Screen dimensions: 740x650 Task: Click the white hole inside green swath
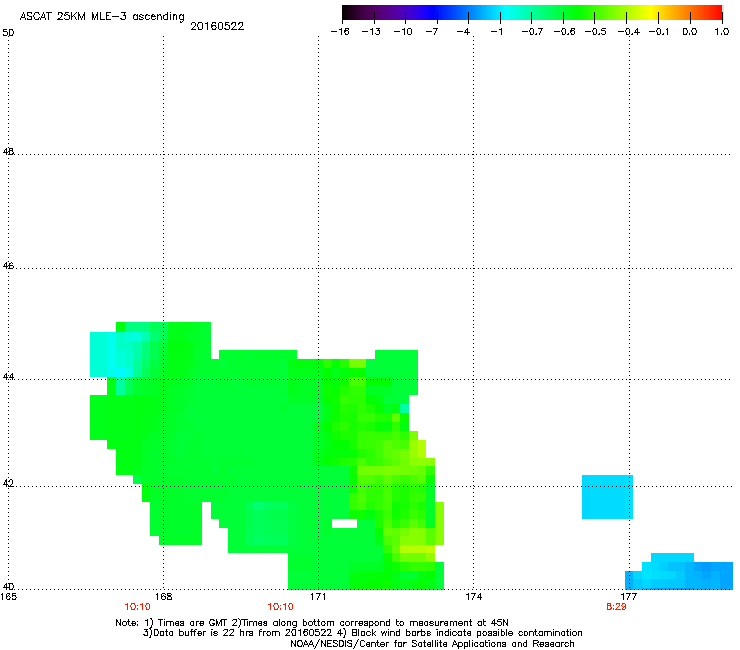coord(345,523)
